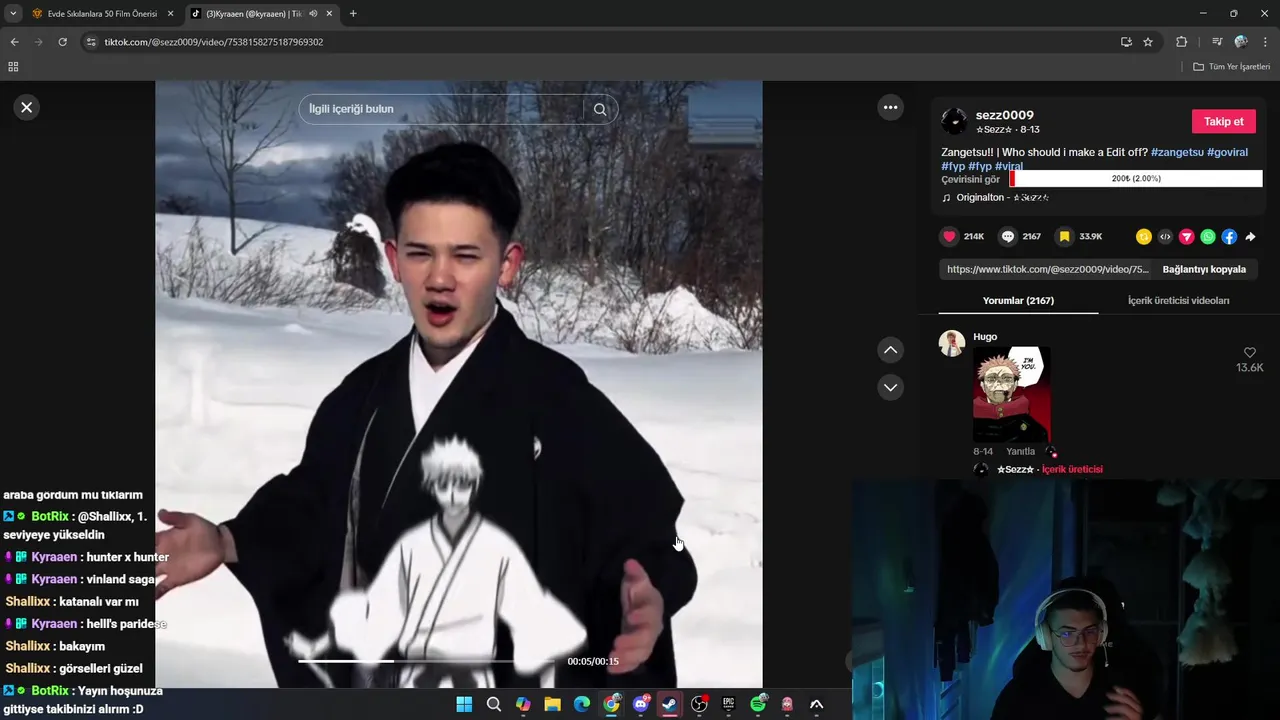Viewport: 1280px width, 720px height.
Task: Like the video via heart icon
Action: pyautogui.click(x=949, y=237)
